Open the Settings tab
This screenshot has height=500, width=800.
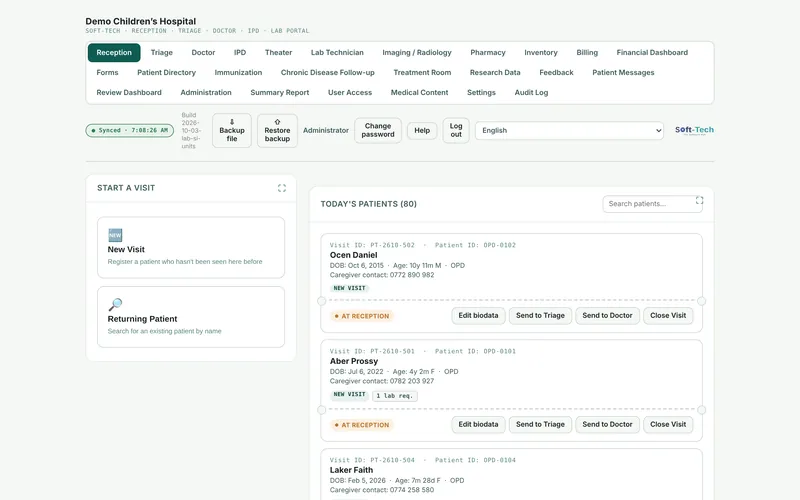point(481,92)
